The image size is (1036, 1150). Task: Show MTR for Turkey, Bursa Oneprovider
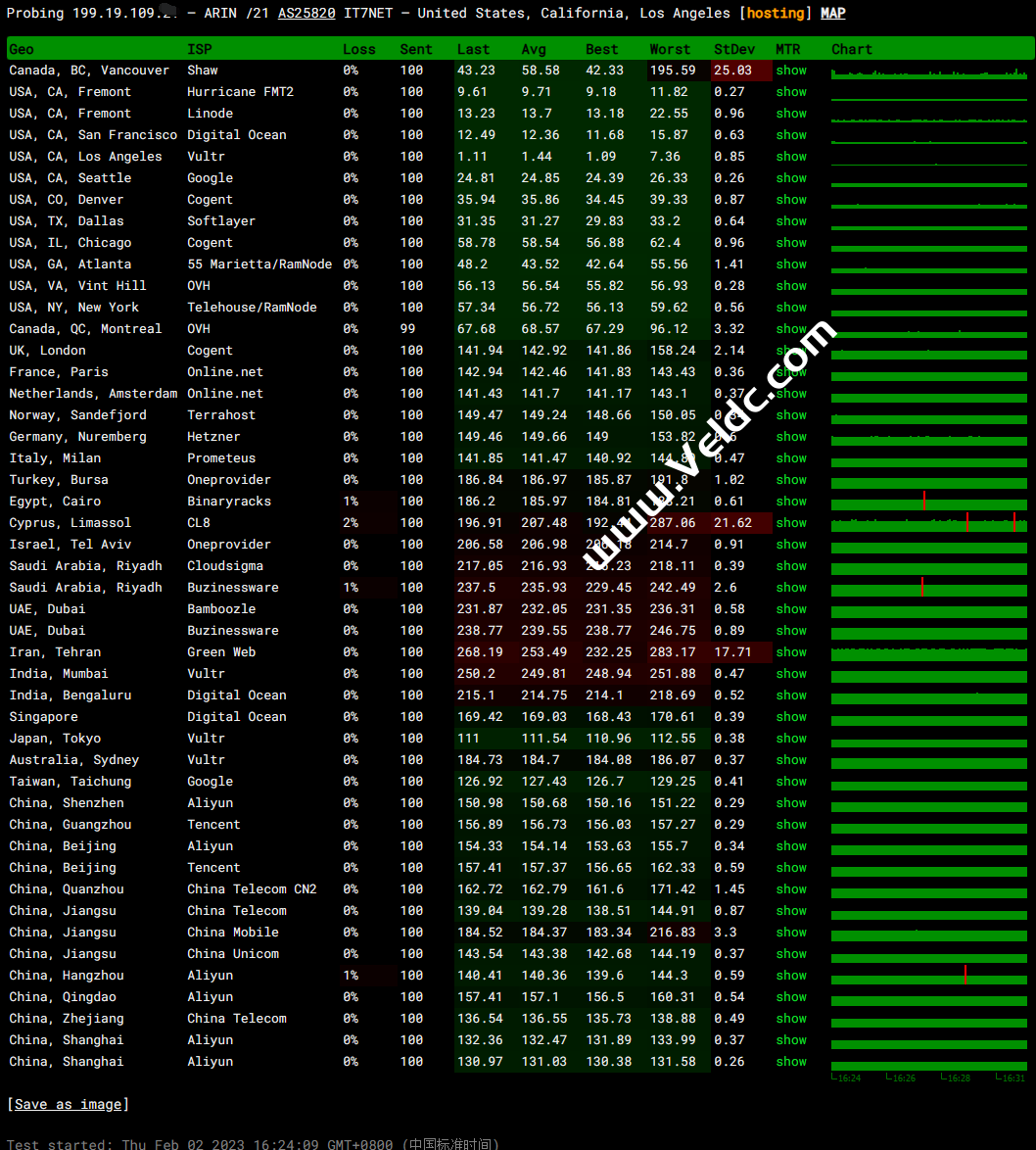tap(791, 480)
